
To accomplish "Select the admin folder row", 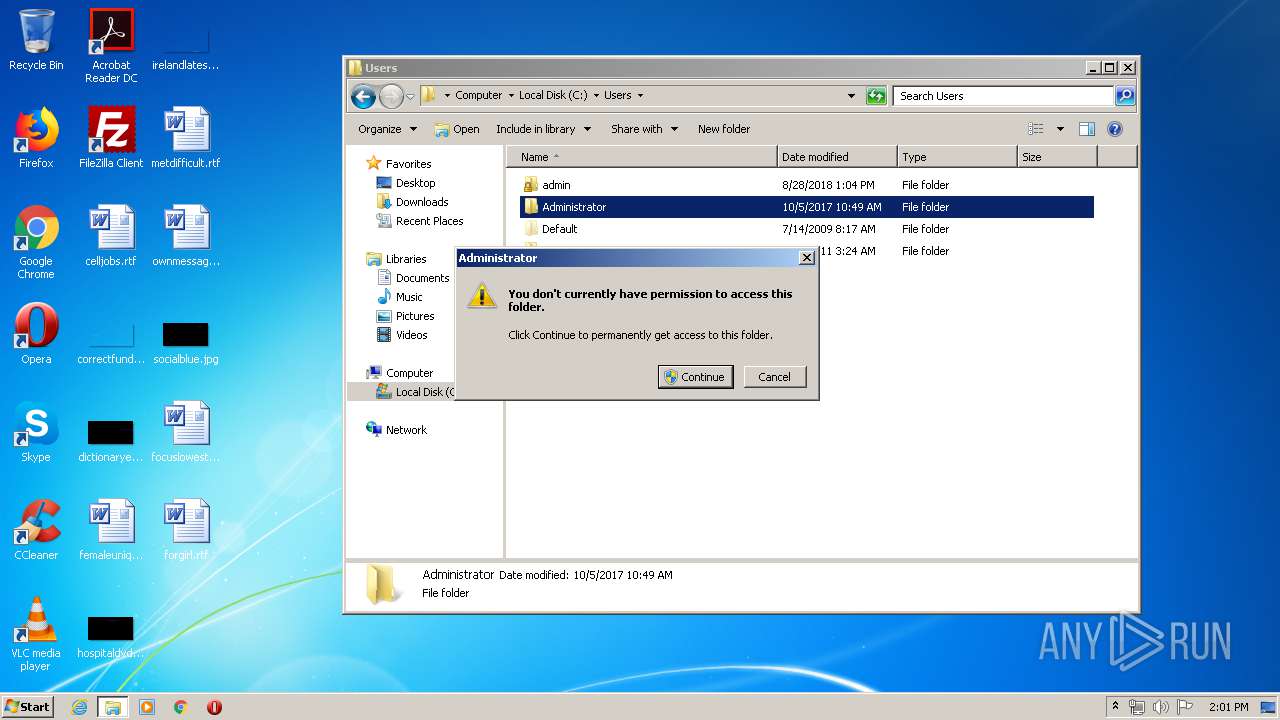I will (806, 185).
